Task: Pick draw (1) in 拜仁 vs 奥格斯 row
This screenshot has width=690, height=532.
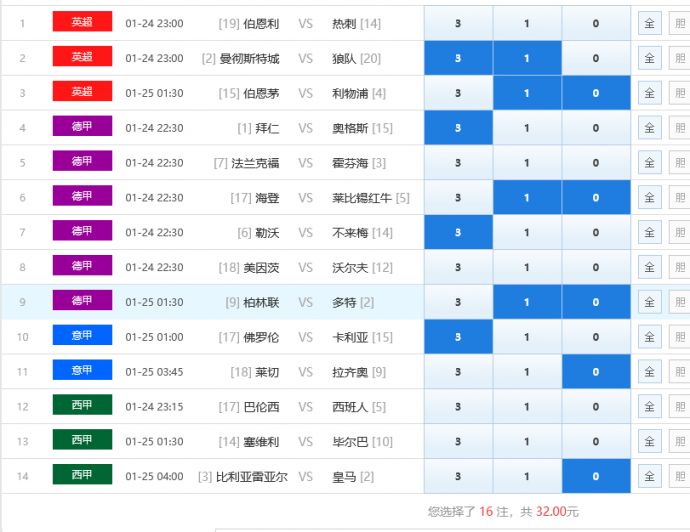Action: point(527,128)
